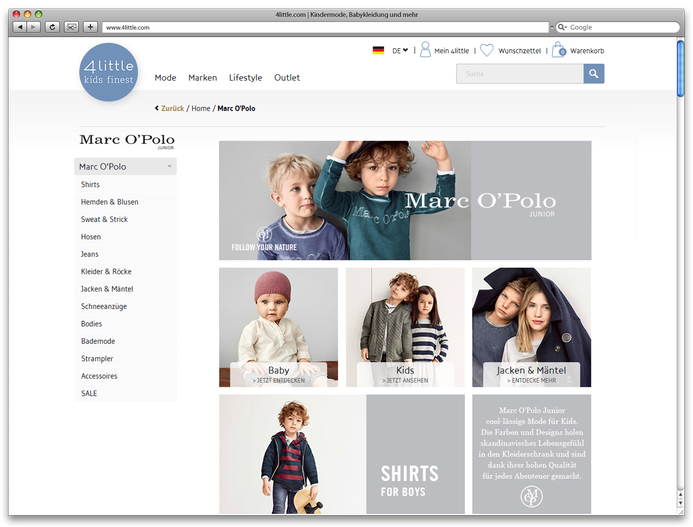693x527 pixels.
Task: Select Bademode category
Action: 126,341
